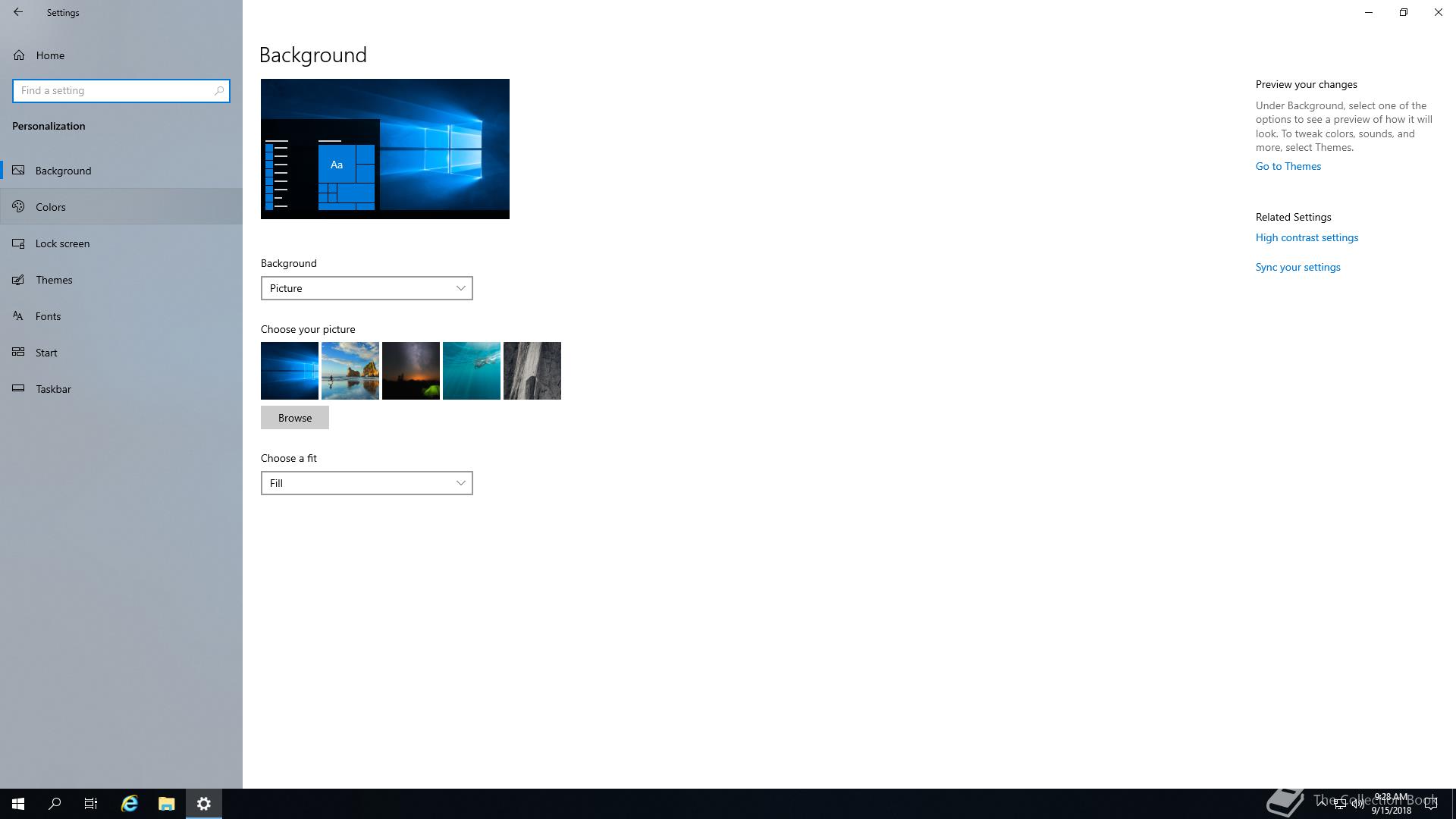
Task: Open Task View from the taskbar
Action: [91, 804]
